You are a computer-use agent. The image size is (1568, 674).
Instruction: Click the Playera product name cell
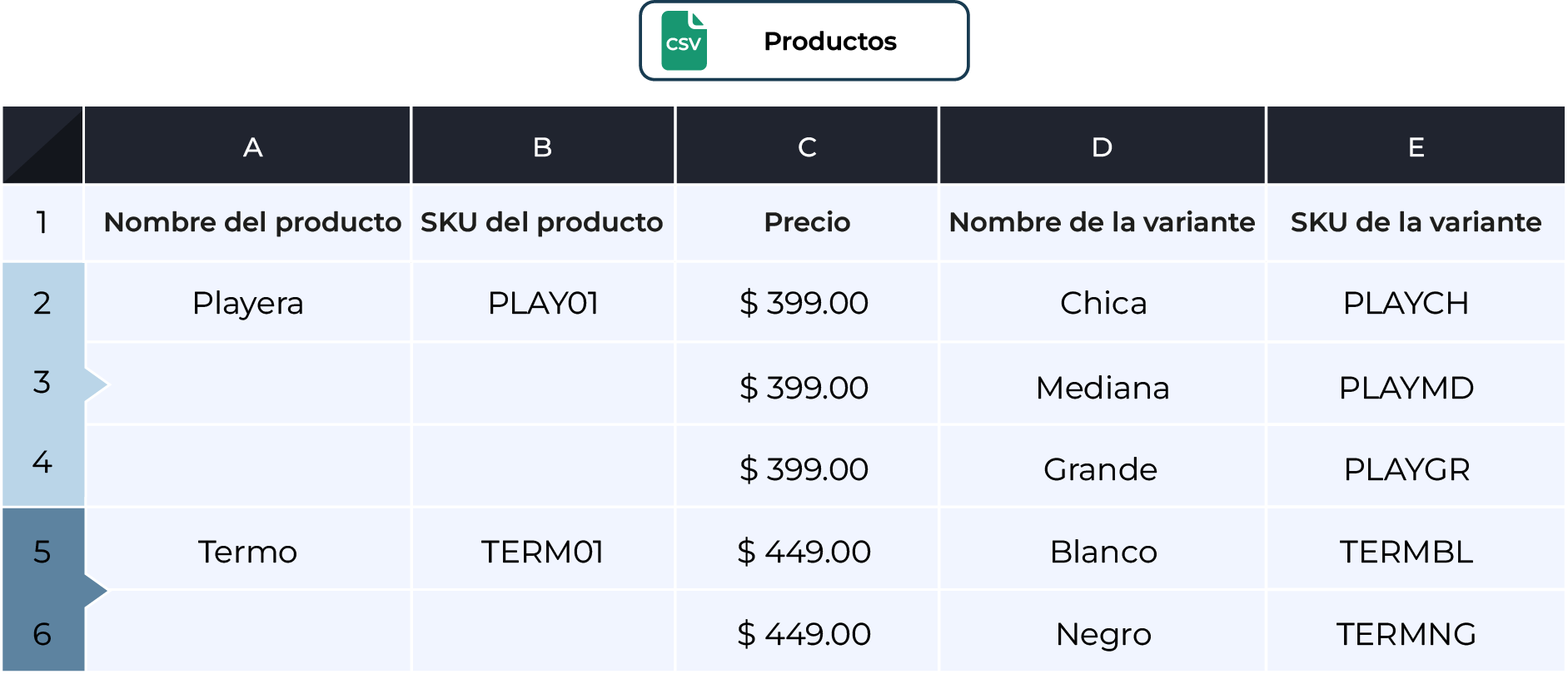(x=247, y=303)
